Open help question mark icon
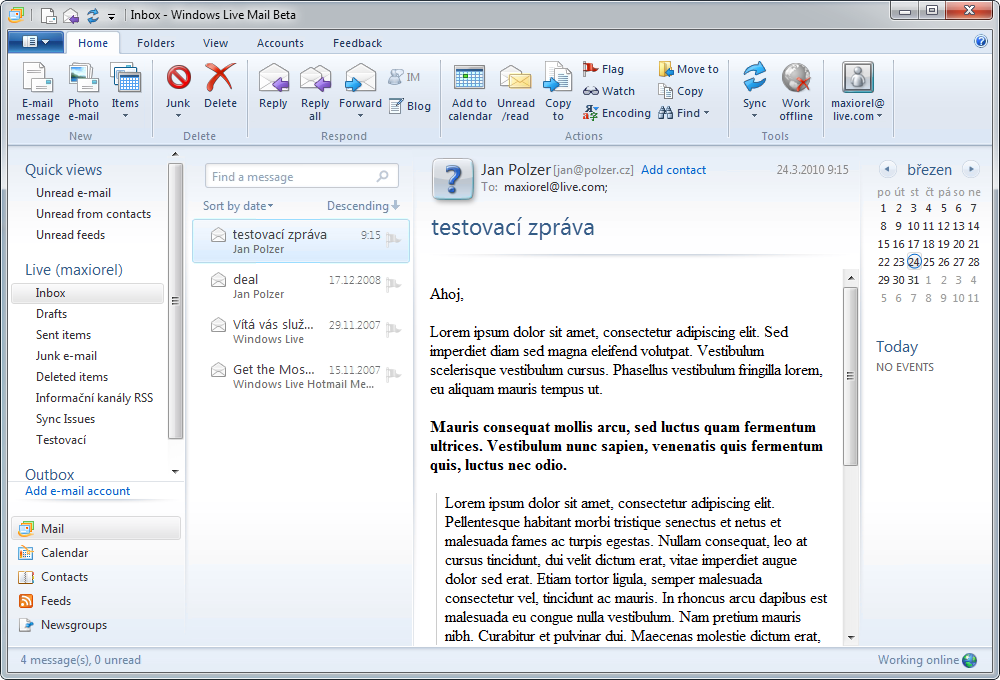The width and height of the screenshot is (1000, 680). coord(981,41)
